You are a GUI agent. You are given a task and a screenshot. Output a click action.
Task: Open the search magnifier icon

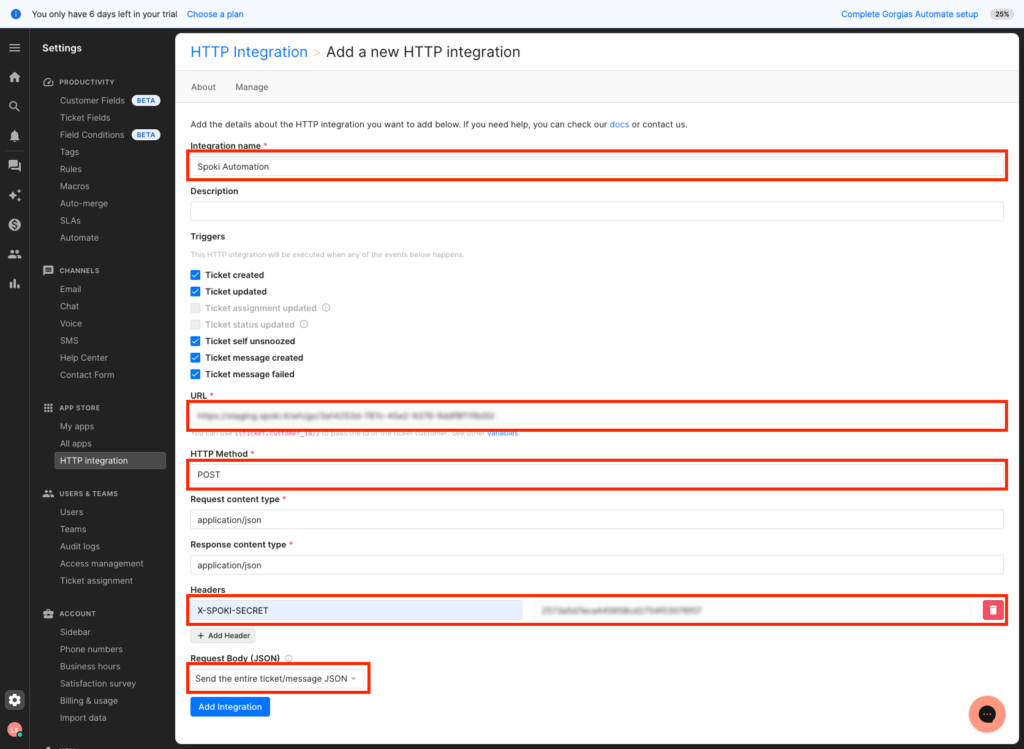click(14, 106)
